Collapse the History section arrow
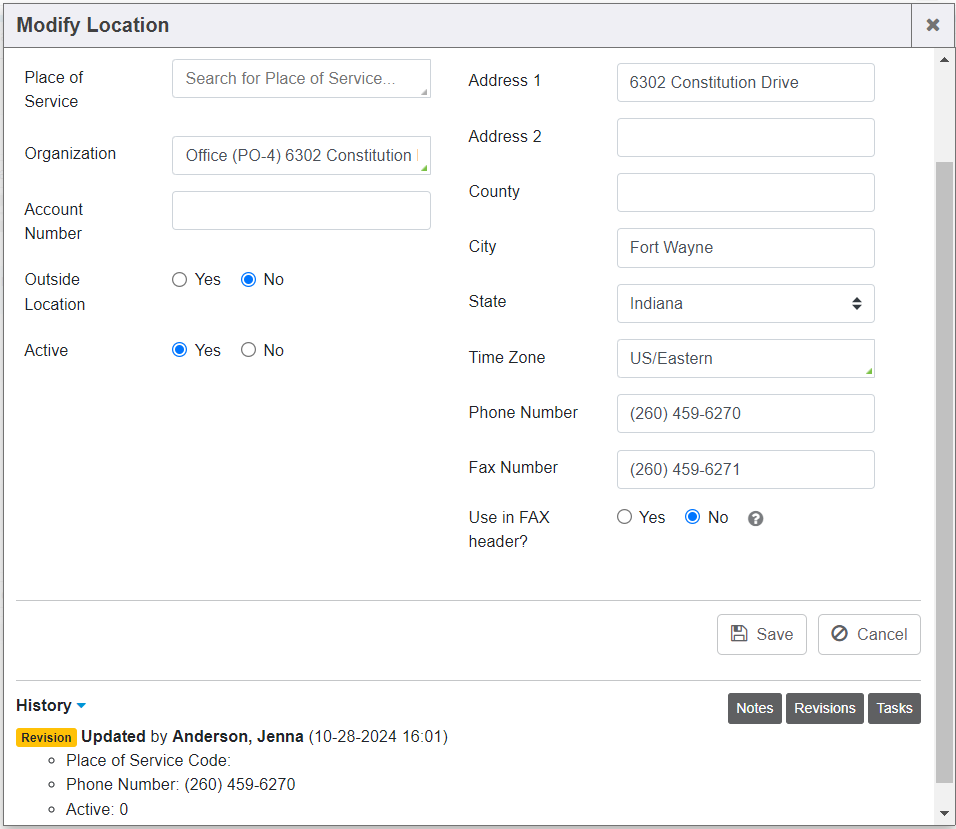Viewport: 956px width, 829px height. (81, 706)
